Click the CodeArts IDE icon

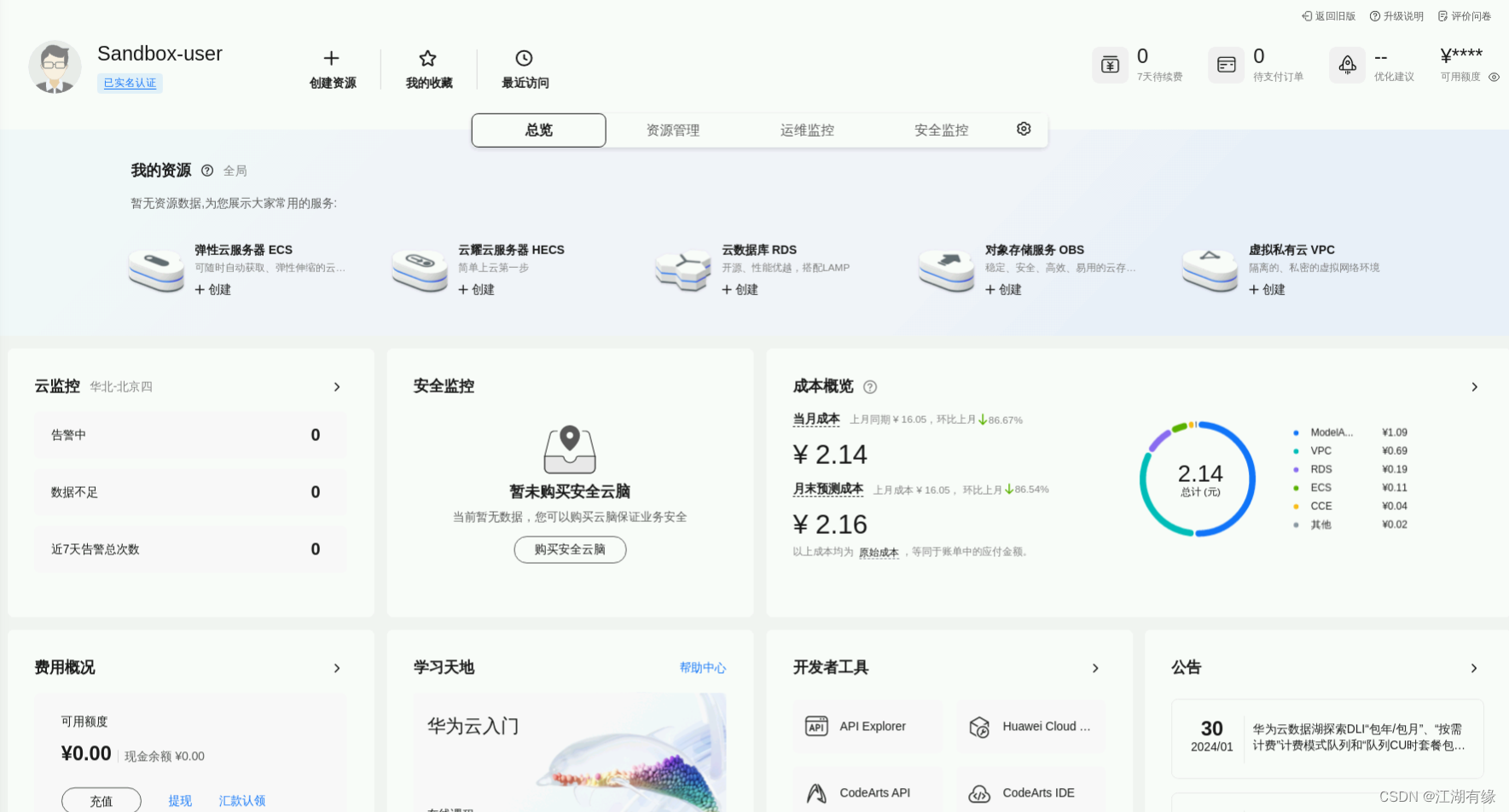979,793
